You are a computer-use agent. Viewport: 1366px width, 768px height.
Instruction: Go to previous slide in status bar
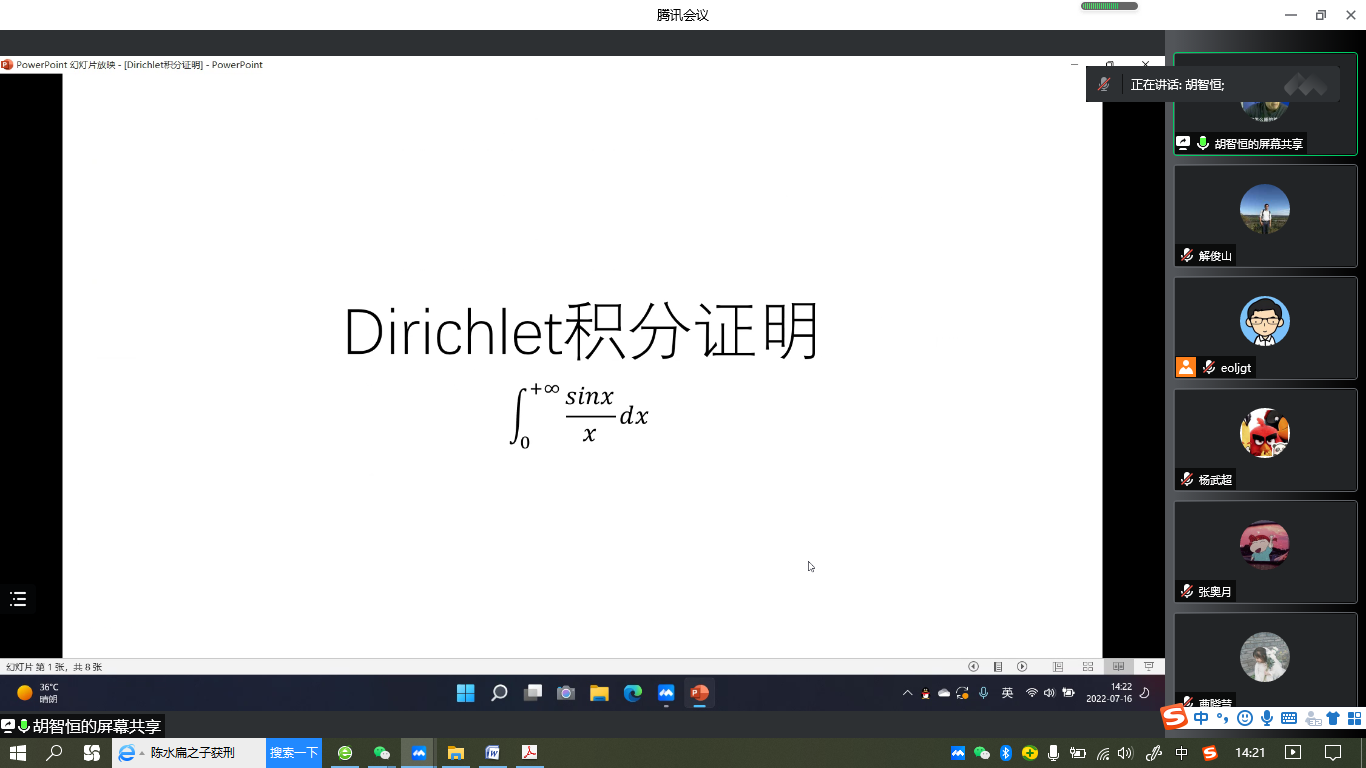973,667
